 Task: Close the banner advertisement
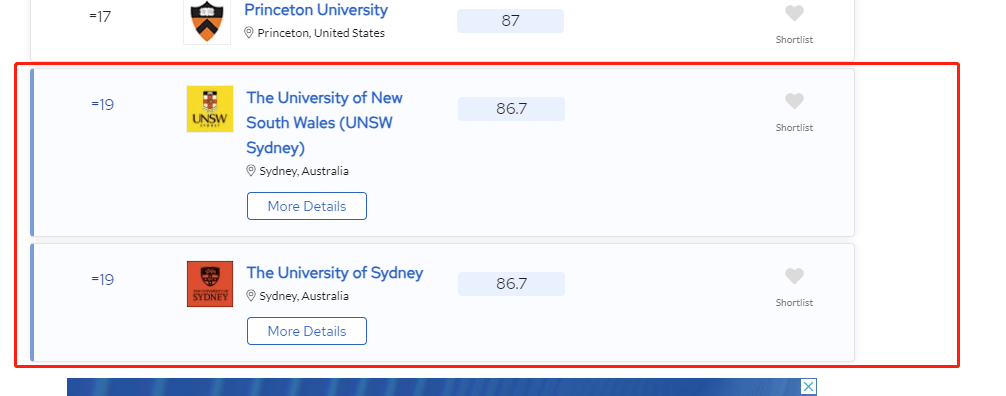[x=809, y=387]
